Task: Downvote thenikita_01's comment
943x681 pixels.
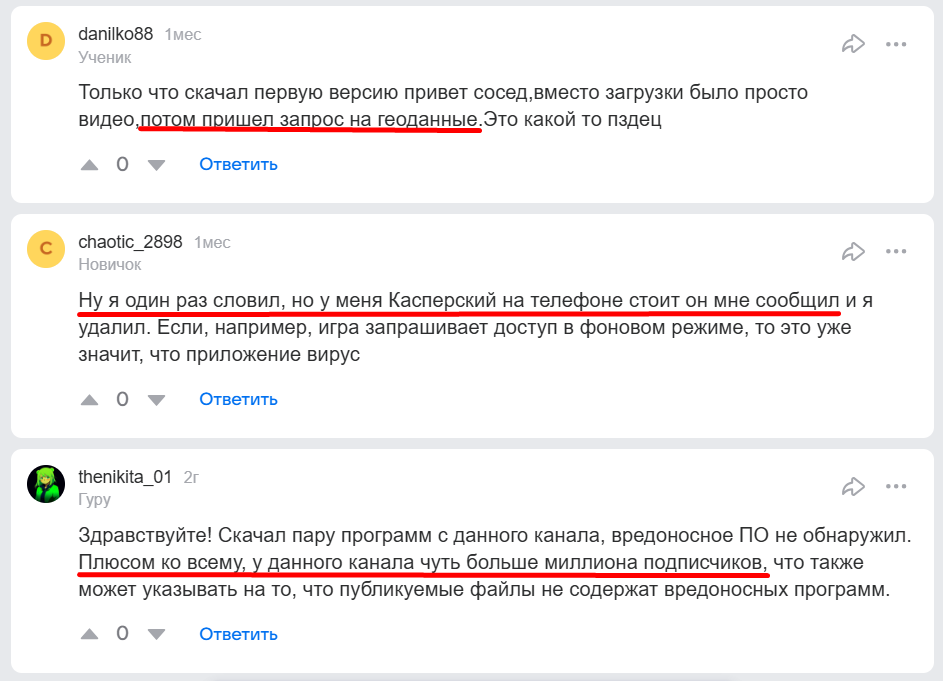Action: click(156, 634)
